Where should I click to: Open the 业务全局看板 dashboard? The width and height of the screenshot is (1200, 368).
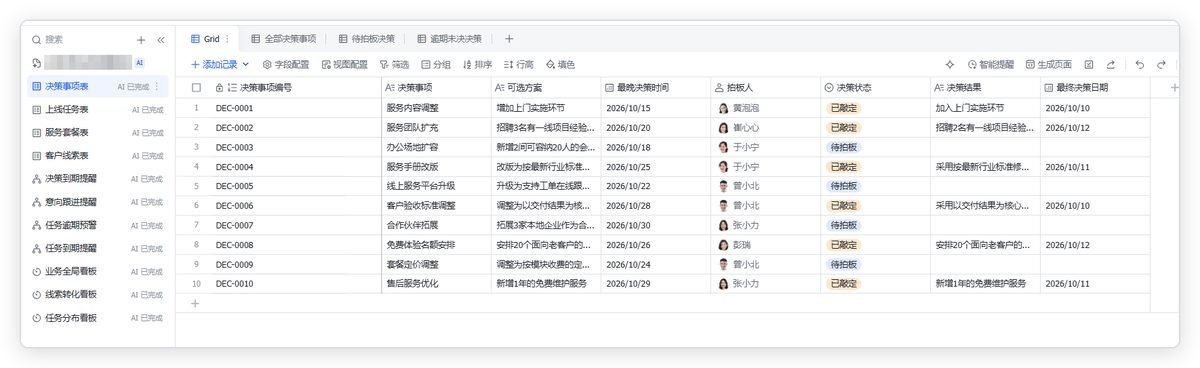click(x=97, y=271)
